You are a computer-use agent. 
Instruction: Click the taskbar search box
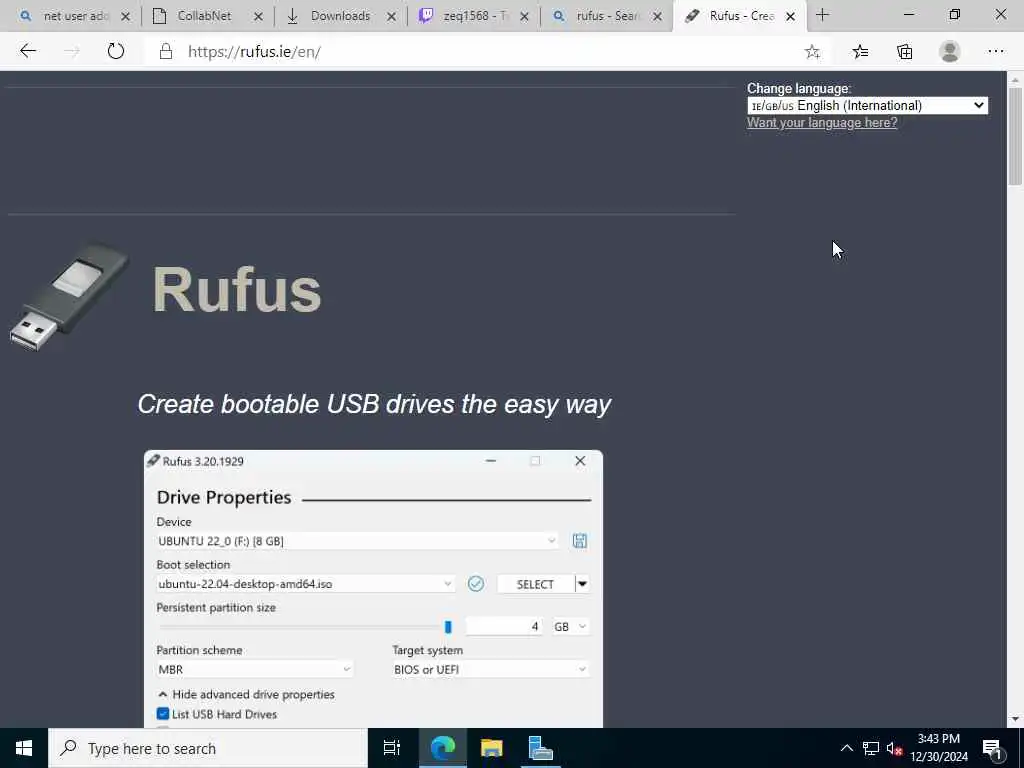(x=208, y=748)
